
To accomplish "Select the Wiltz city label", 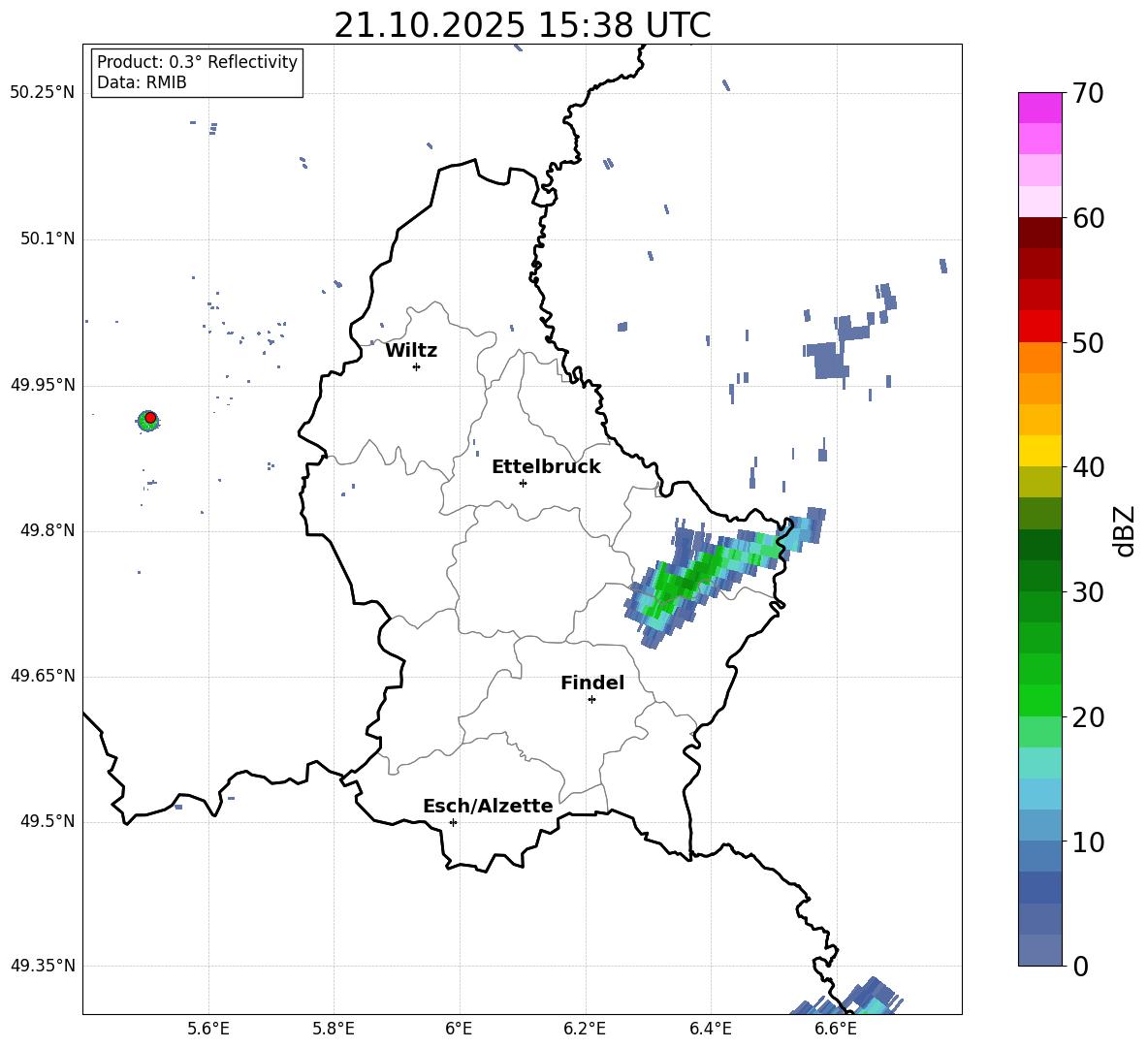I will (411, 351).
